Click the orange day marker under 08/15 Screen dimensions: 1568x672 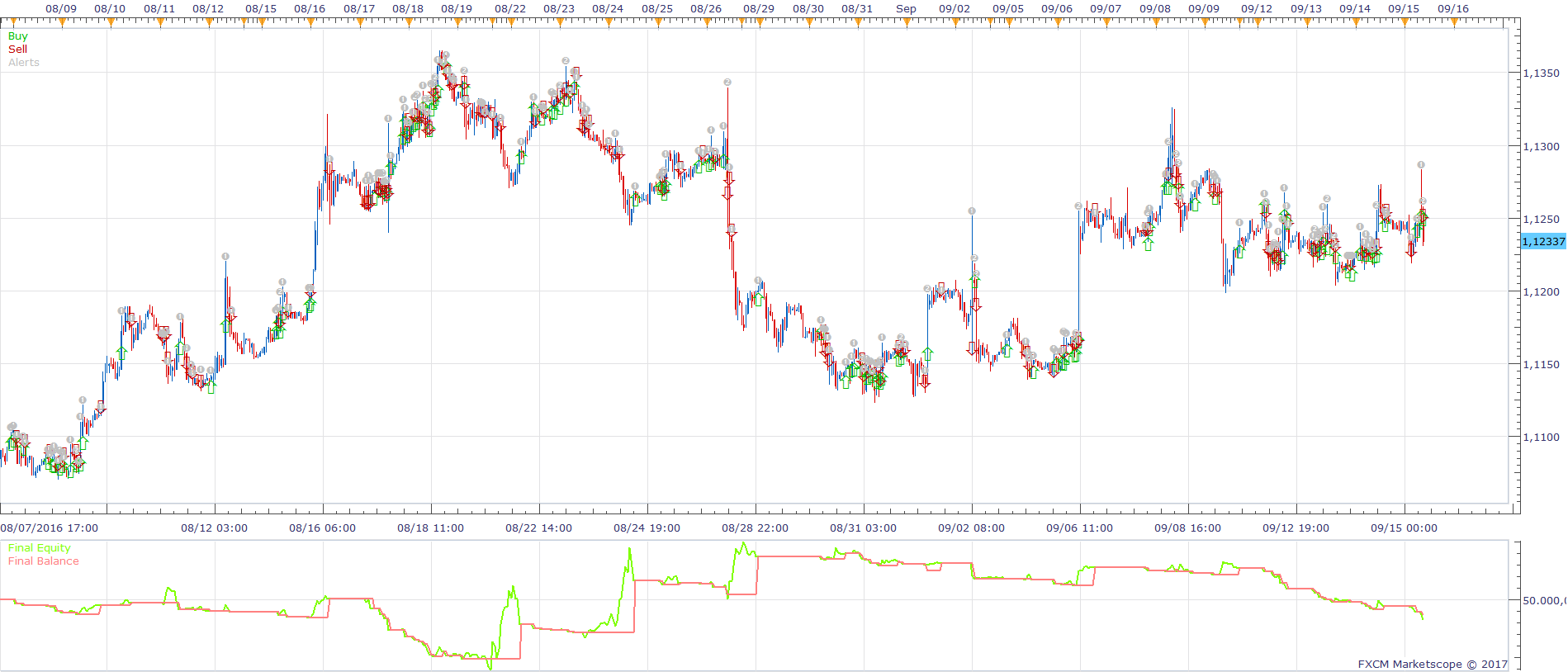(262, 22)
